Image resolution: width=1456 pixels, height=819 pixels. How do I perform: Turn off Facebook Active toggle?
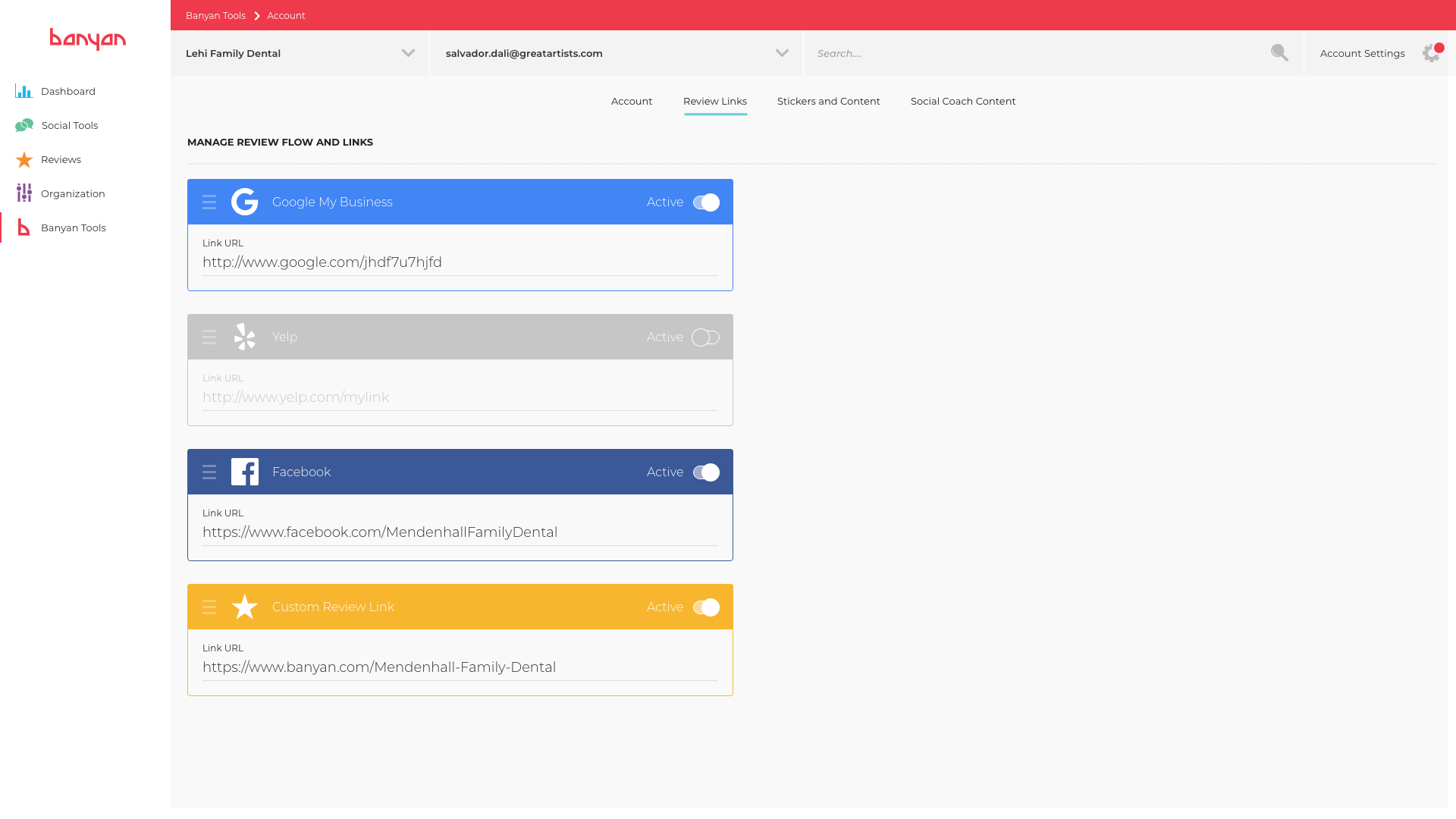[706, 472]
